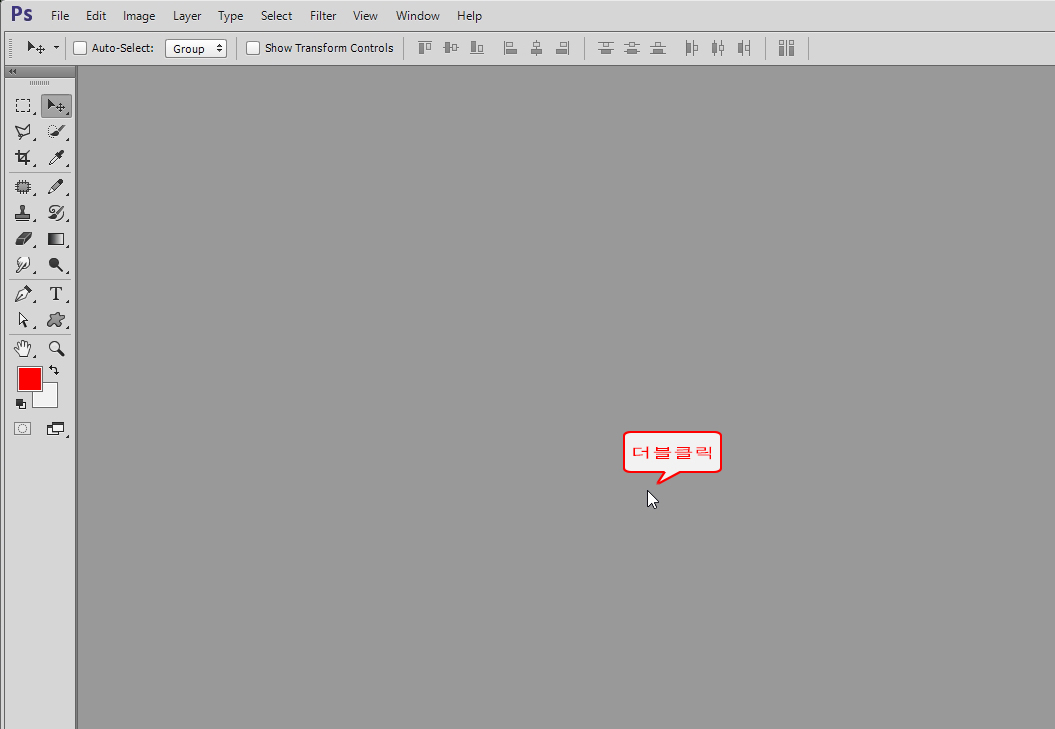Click Auto-Align Layers button

pos(787,48)
